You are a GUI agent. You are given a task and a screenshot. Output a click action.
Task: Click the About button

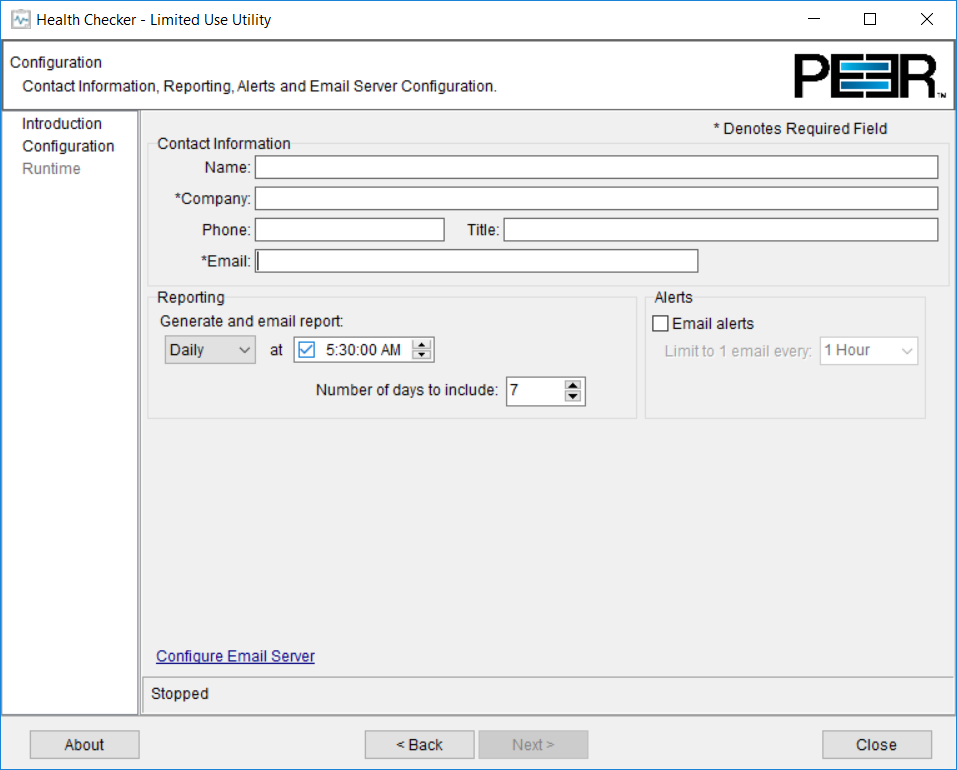point(84,744)
